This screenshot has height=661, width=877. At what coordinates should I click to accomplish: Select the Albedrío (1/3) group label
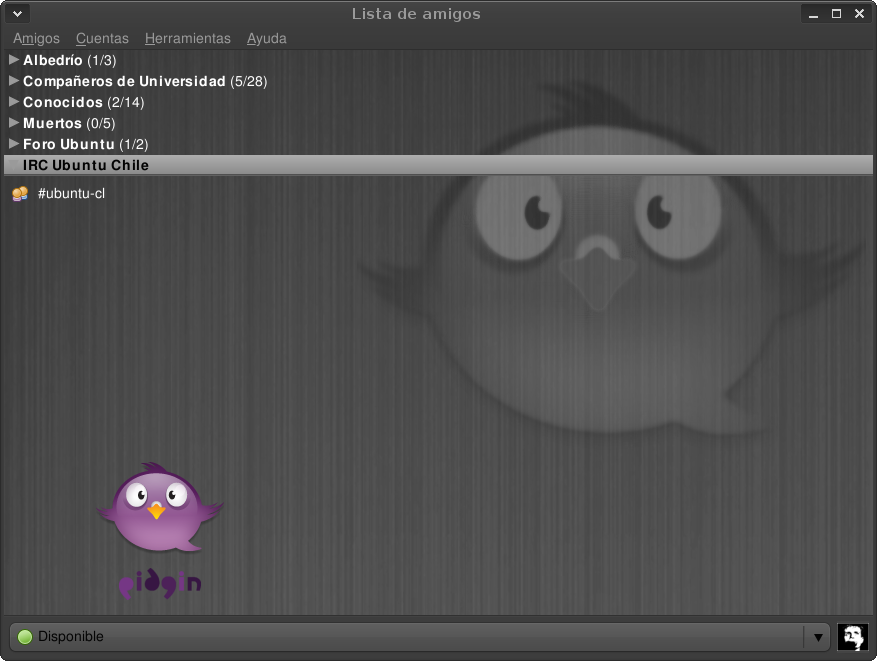pyautogui.click(x=69, y=60)
